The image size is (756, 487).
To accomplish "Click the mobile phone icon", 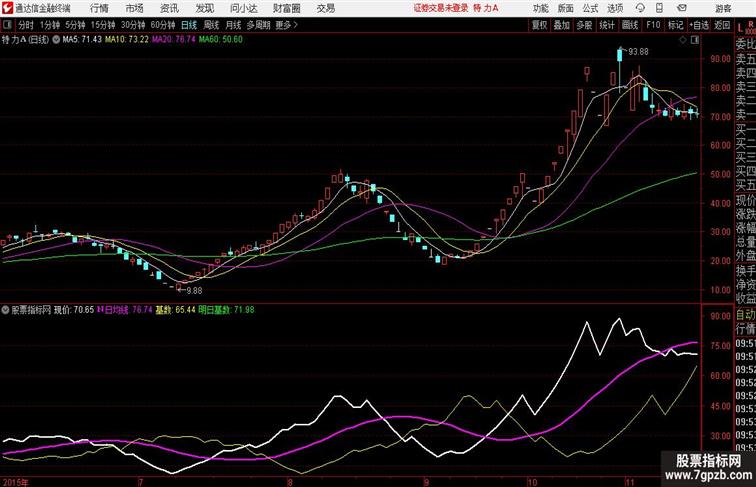I will point(659,8).
